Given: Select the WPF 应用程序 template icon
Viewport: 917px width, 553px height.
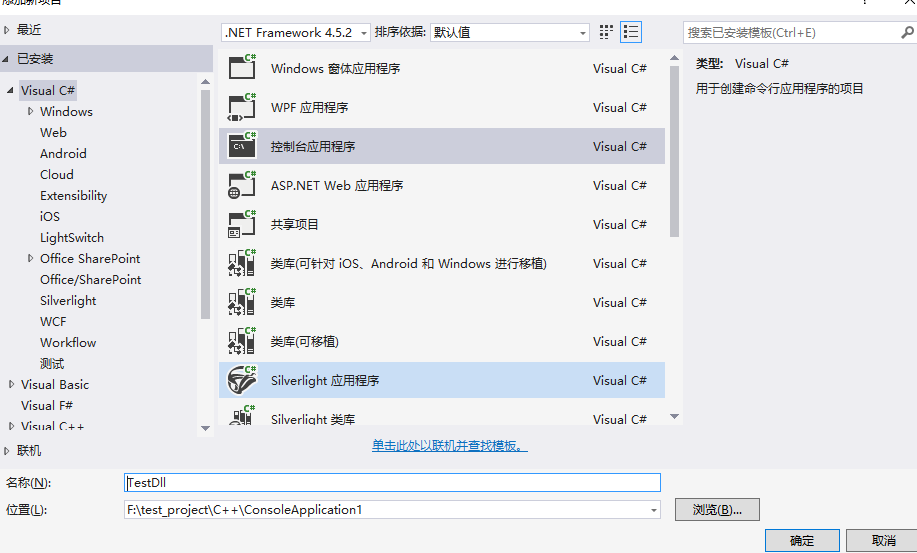Looking at the screenshot, I should [x=242, y=106].
